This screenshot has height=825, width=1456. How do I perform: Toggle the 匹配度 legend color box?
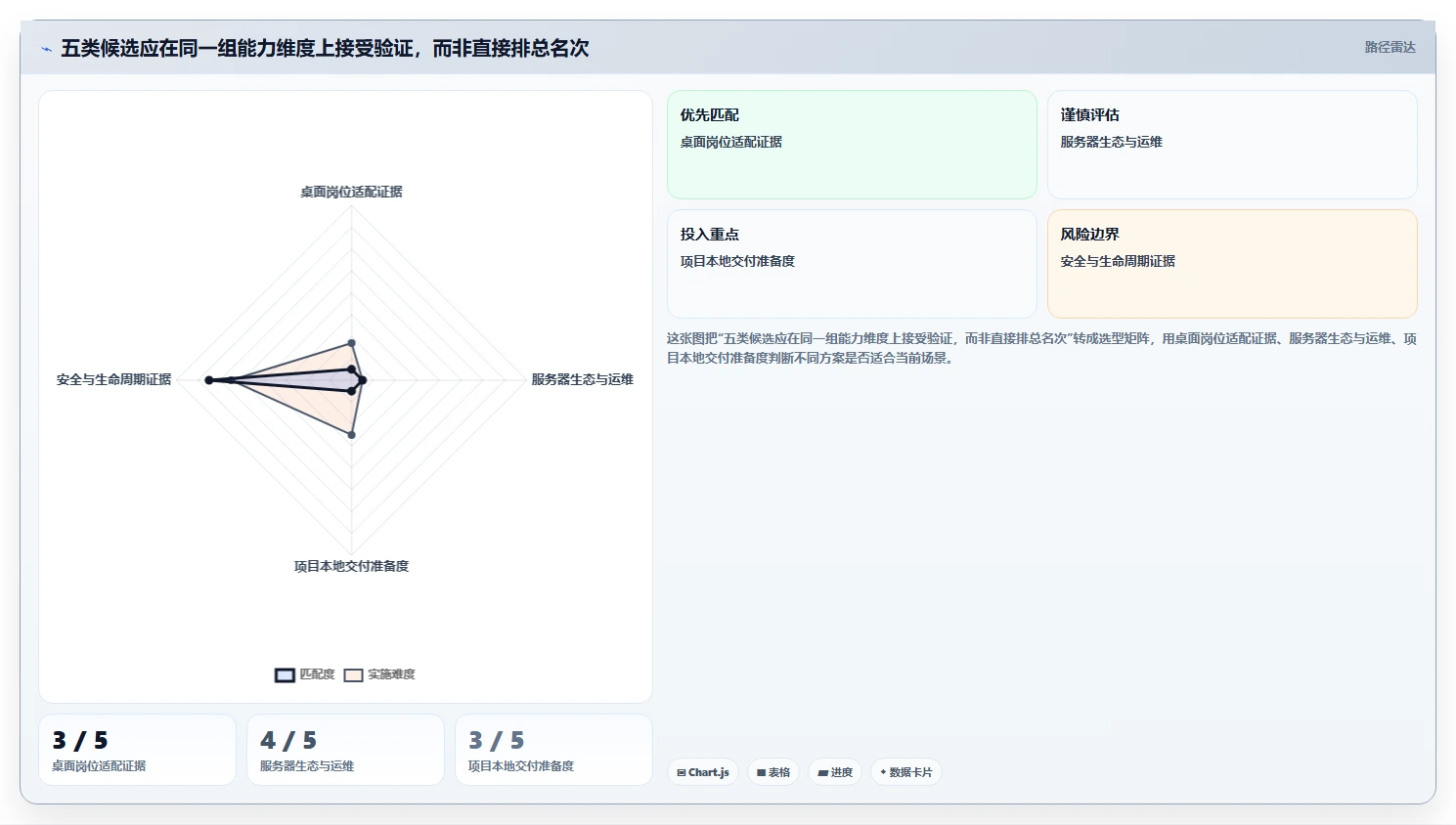[x=285, y=674]
